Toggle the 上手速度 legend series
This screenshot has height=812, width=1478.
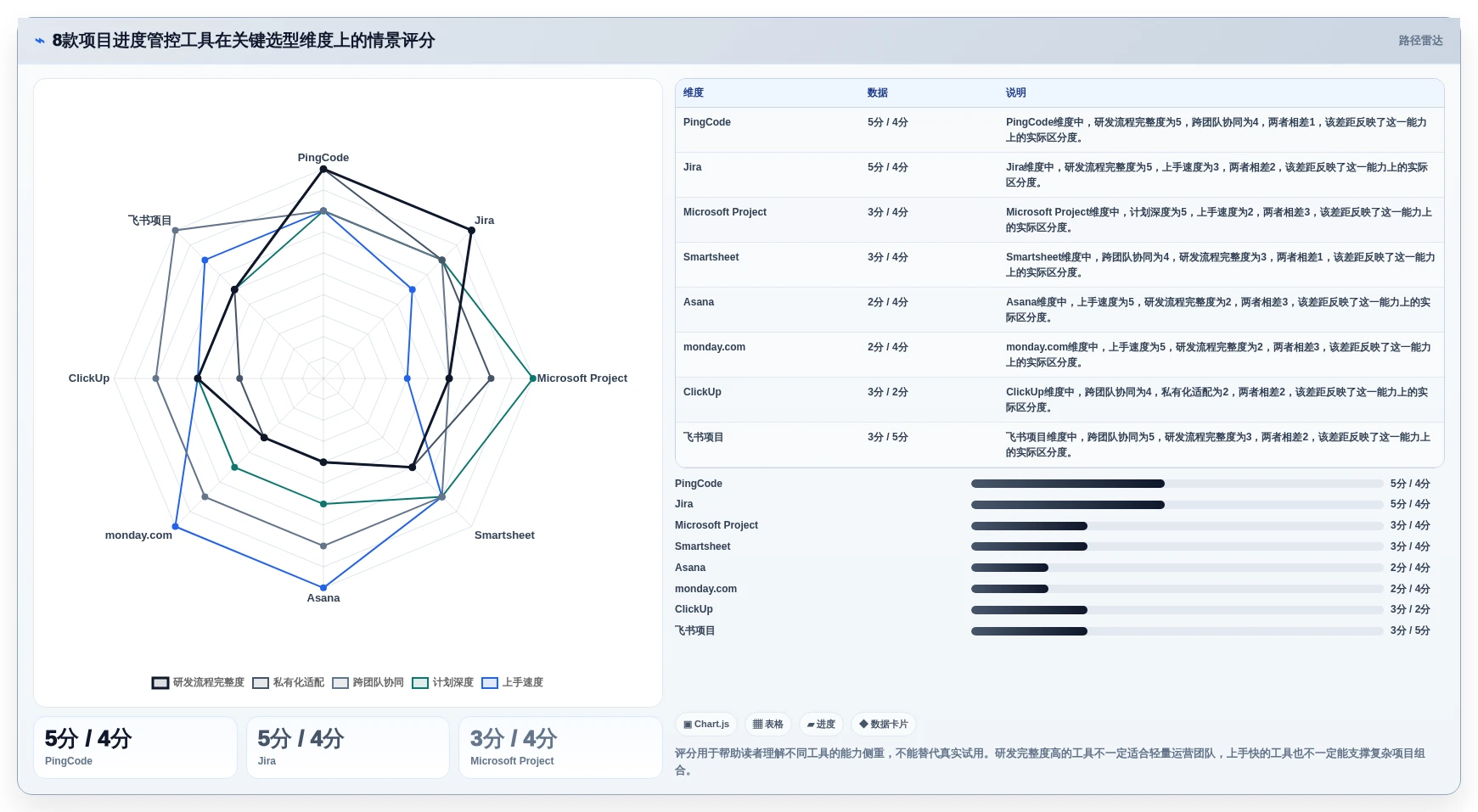[x=512, y=682]
